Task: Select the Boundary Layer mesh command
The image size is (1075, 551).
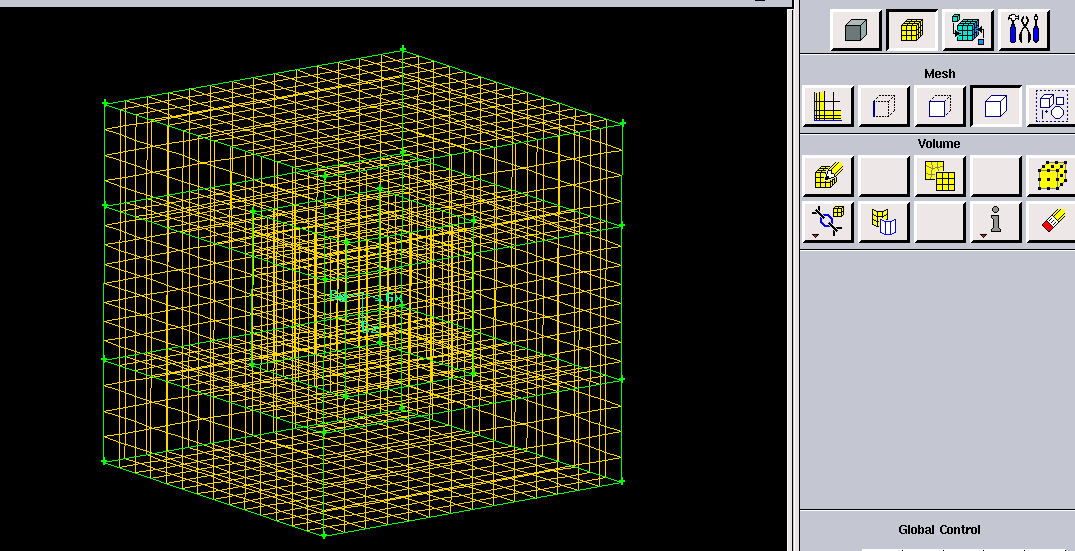Action: (827, 105)
